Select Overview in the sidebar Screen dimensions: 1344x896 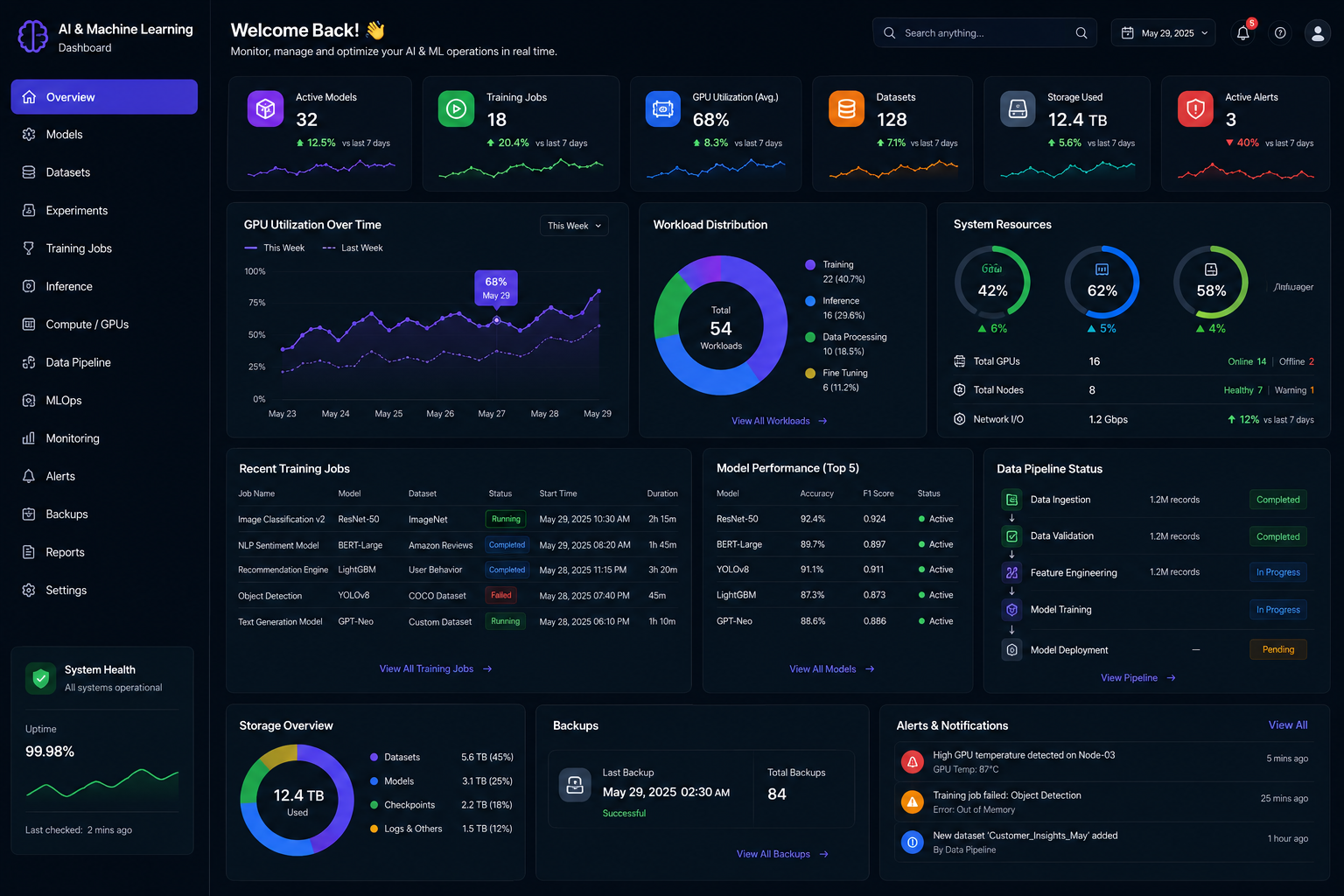104,97
